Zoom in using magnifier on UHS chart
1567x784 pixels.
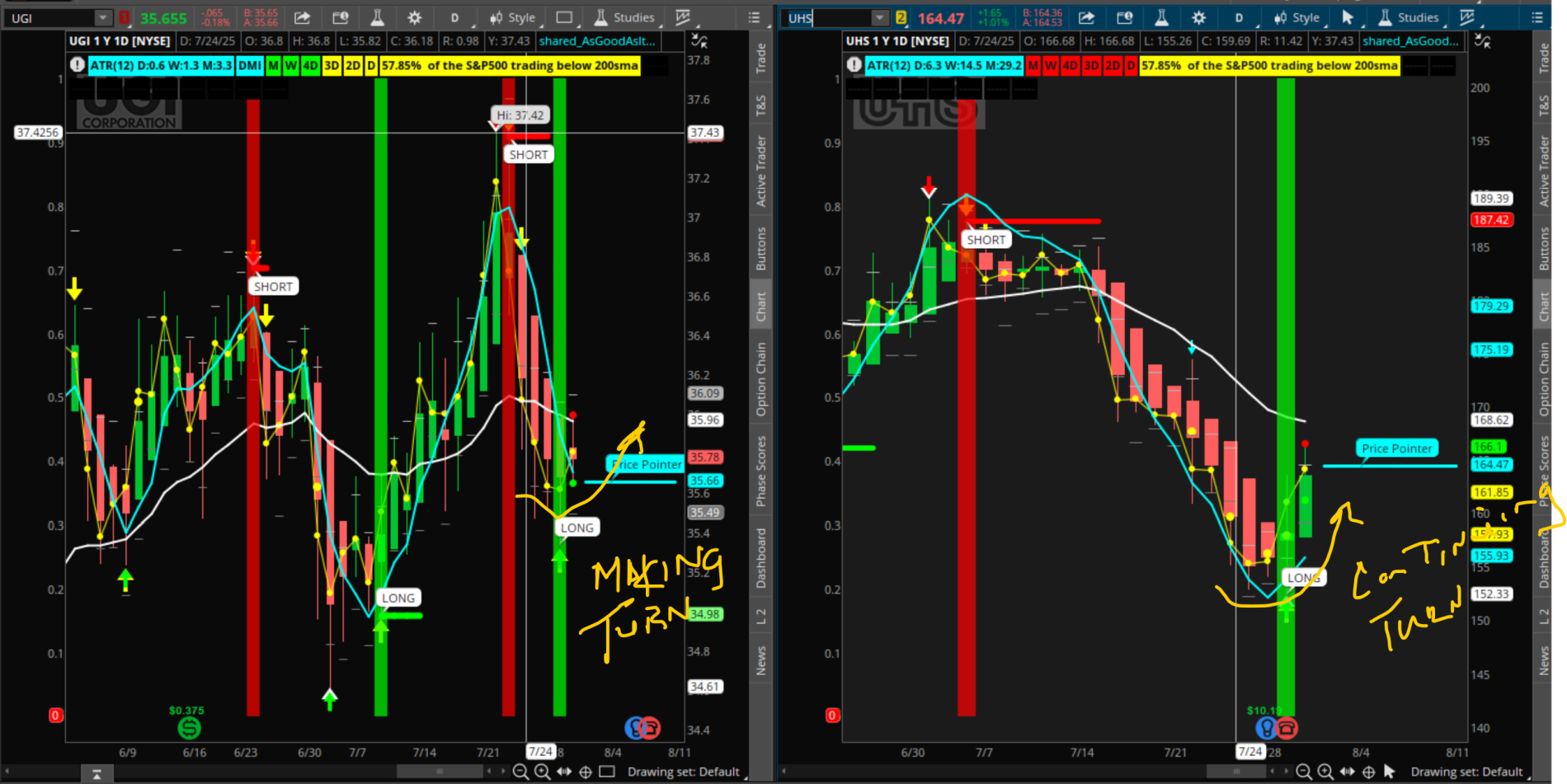tap(1325, 772)
